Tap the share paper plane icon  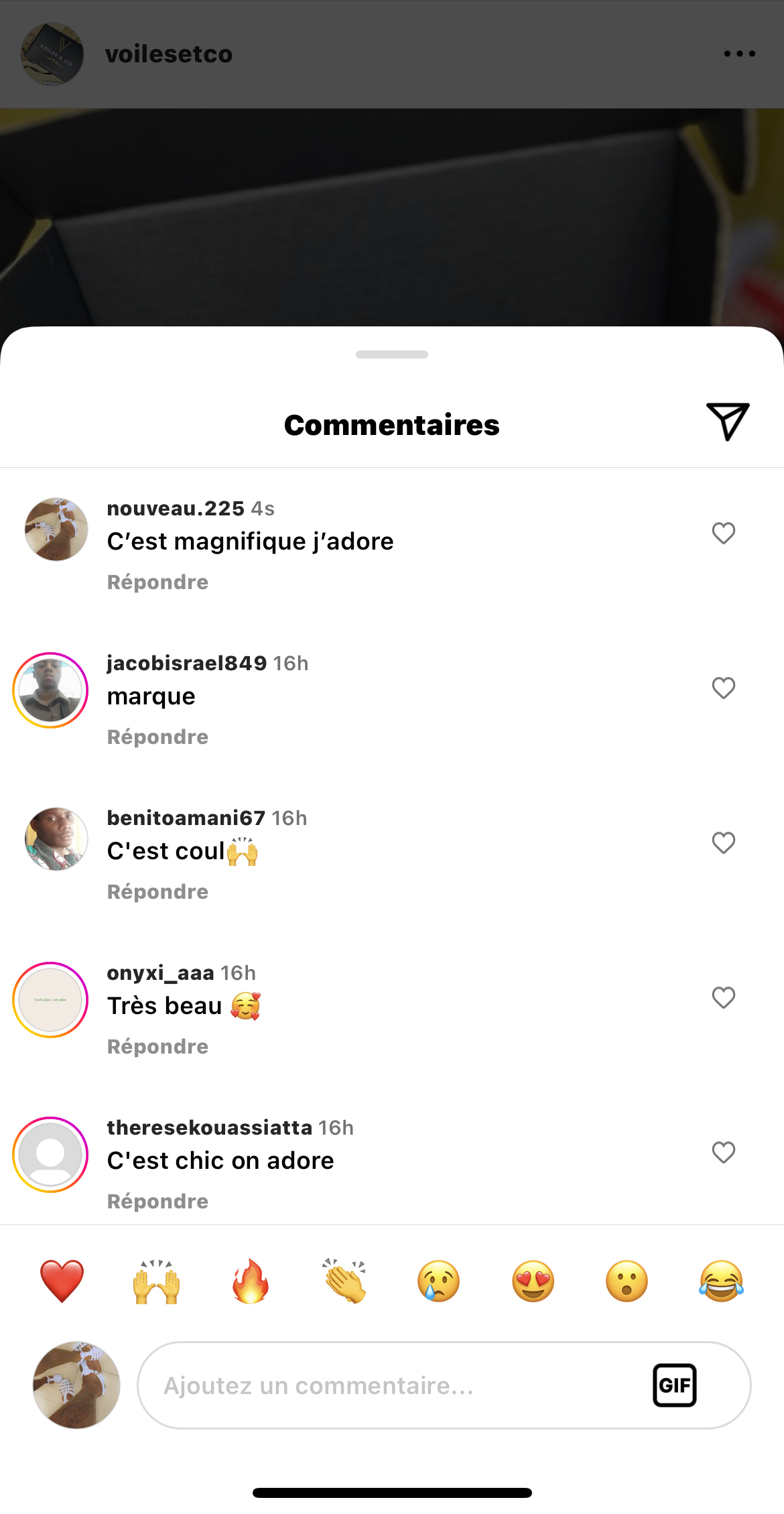coord(727,422)
